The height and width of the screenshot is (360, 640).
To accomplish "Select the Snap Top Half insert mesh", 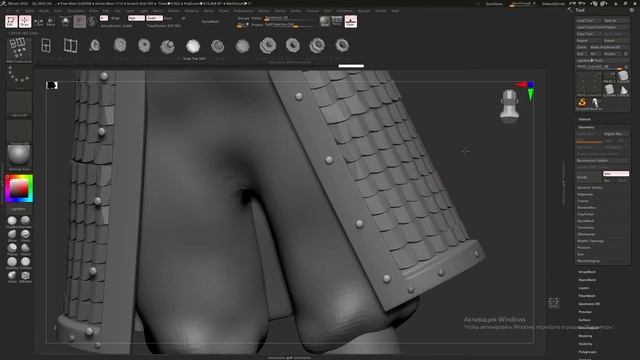I will click(193, 47).
